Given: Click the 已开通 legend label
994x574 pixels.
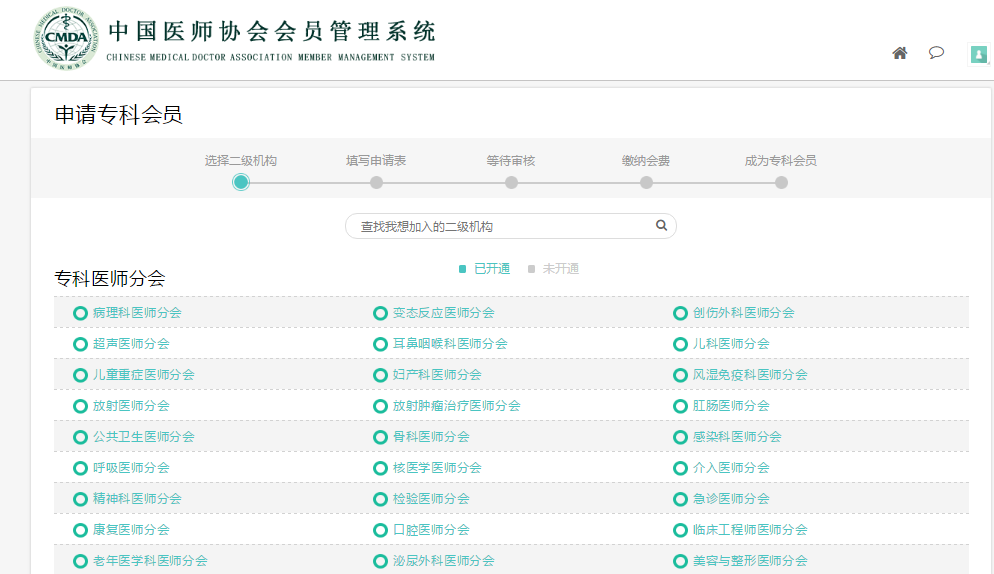Looking at the screenshot, I should (492, 269).
